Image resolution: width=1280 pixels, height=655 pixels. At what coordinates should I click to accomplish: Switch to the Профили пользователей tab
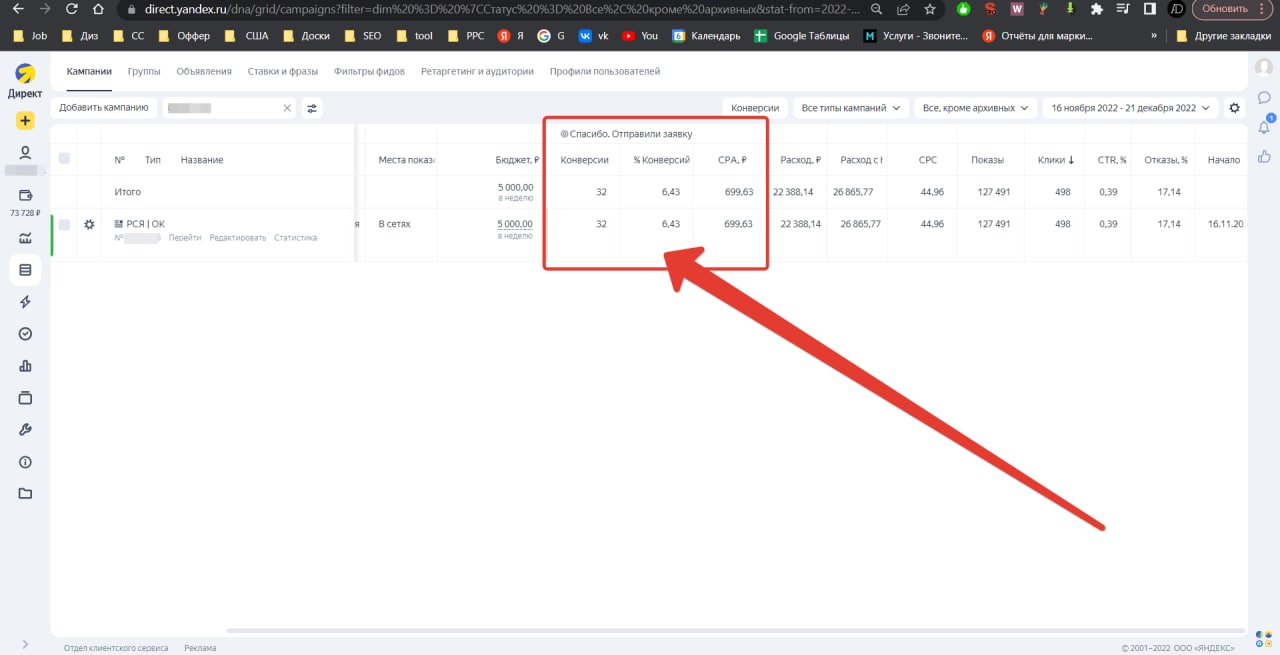pyautogui.click(x=605, y=72)
